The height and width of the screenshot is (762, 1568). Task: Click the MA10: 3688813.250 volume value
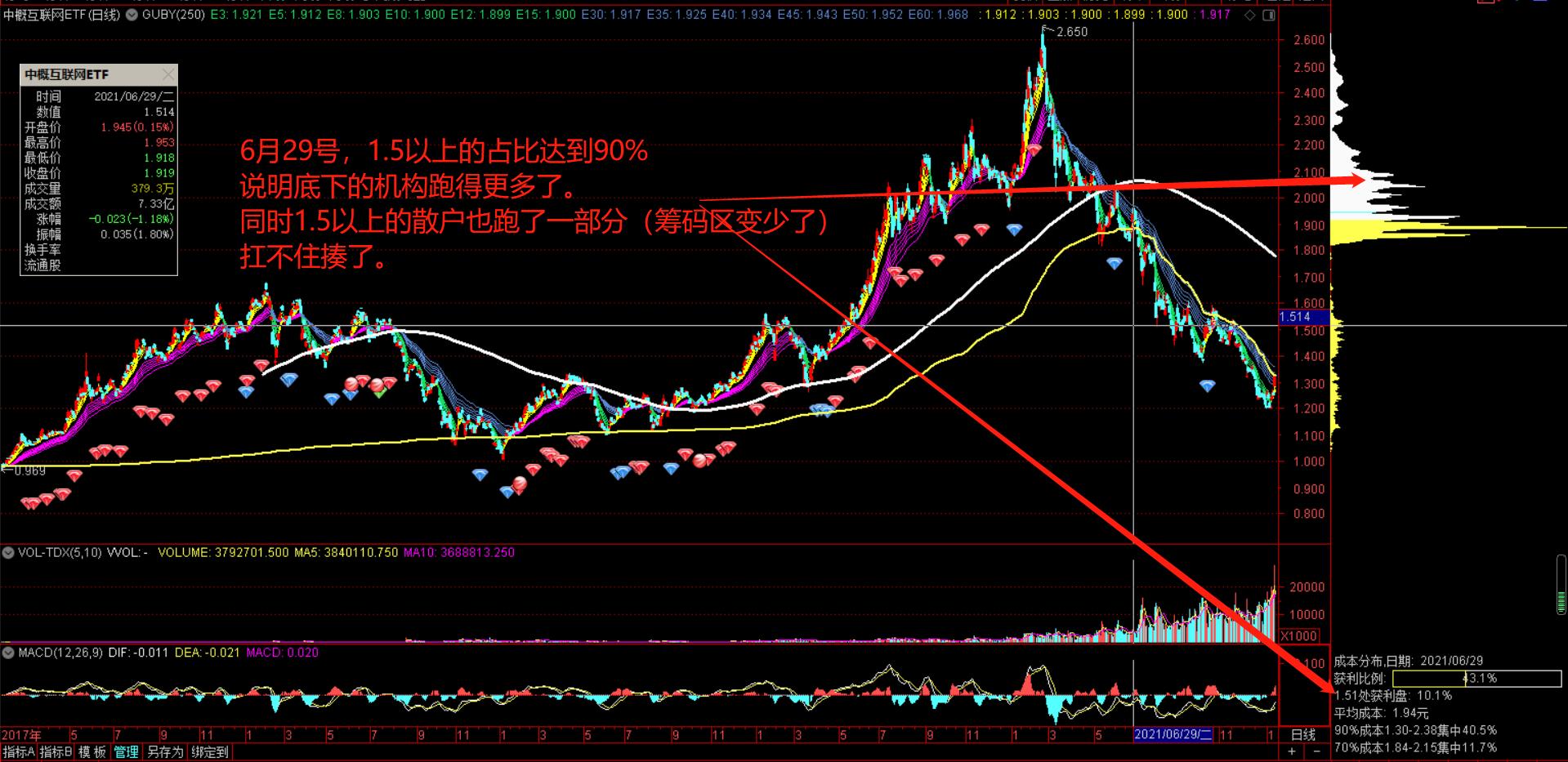point(458,553)
